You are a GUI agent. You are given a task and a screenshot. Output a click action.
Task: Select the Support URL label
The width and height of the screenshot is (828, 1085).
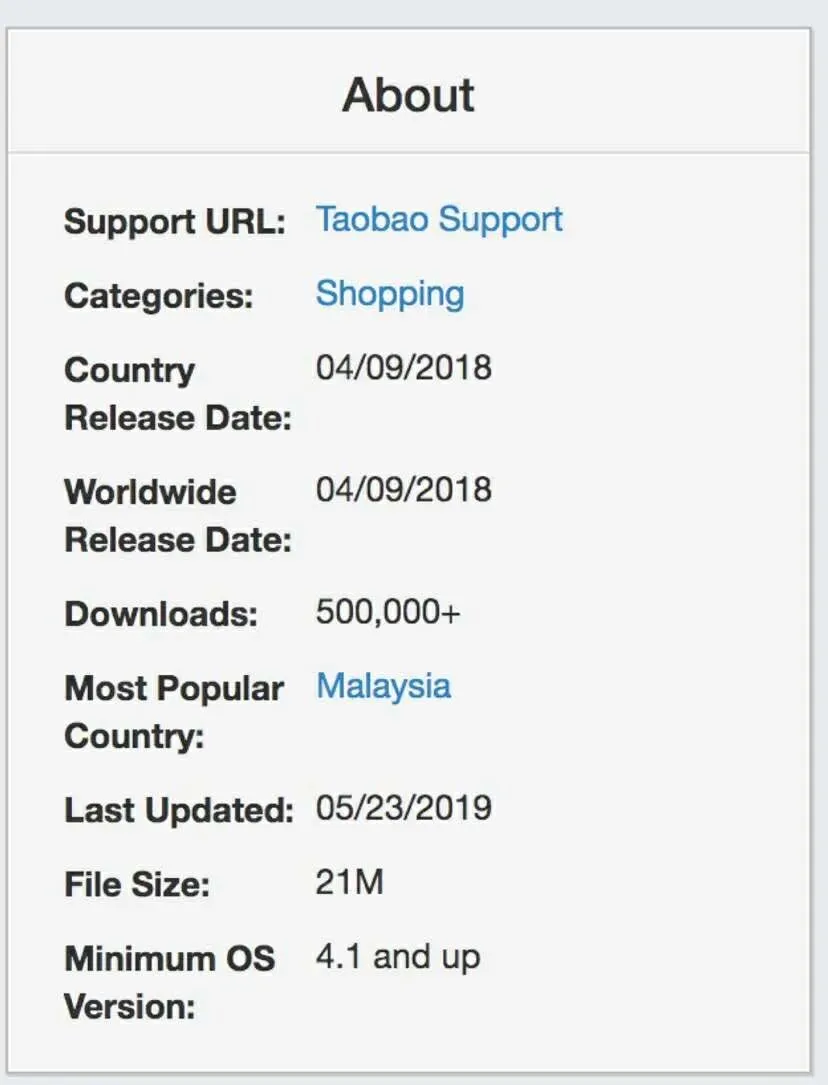coord(175,222)
